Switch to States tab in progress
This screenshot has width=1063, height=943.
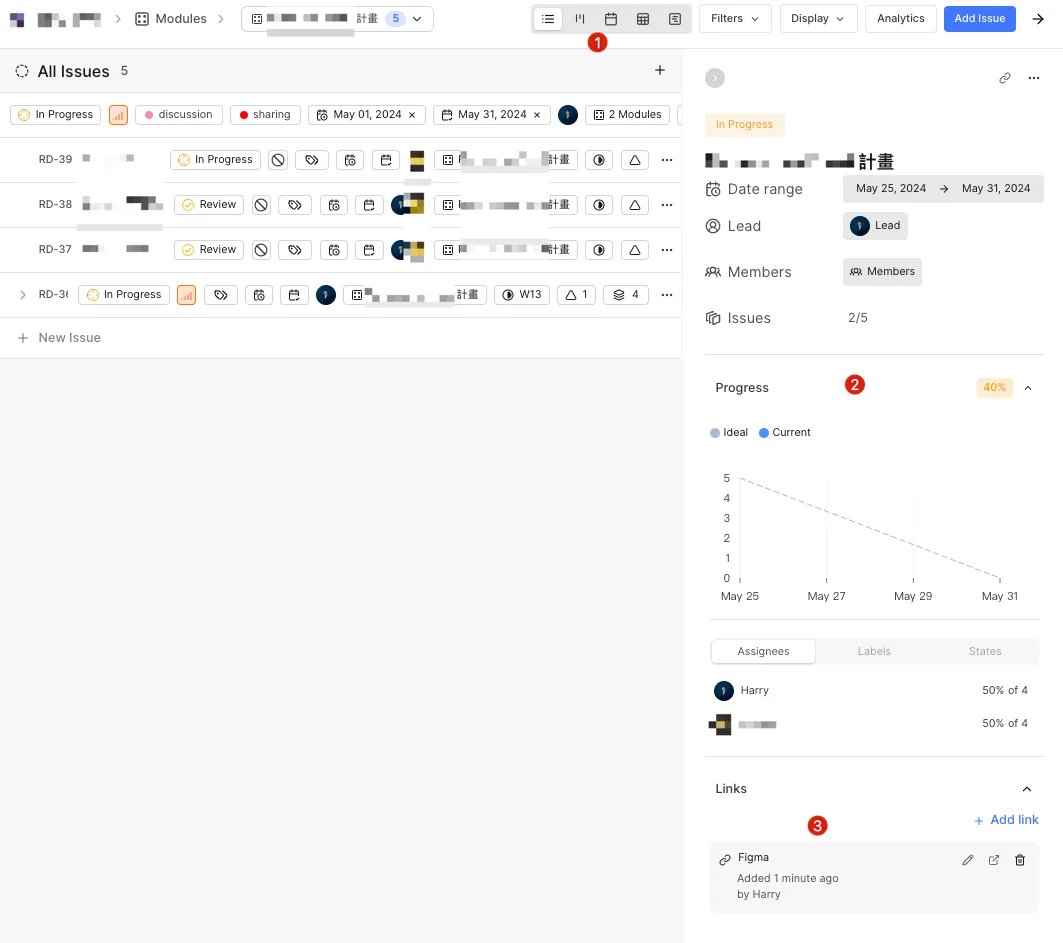(984, 651)
